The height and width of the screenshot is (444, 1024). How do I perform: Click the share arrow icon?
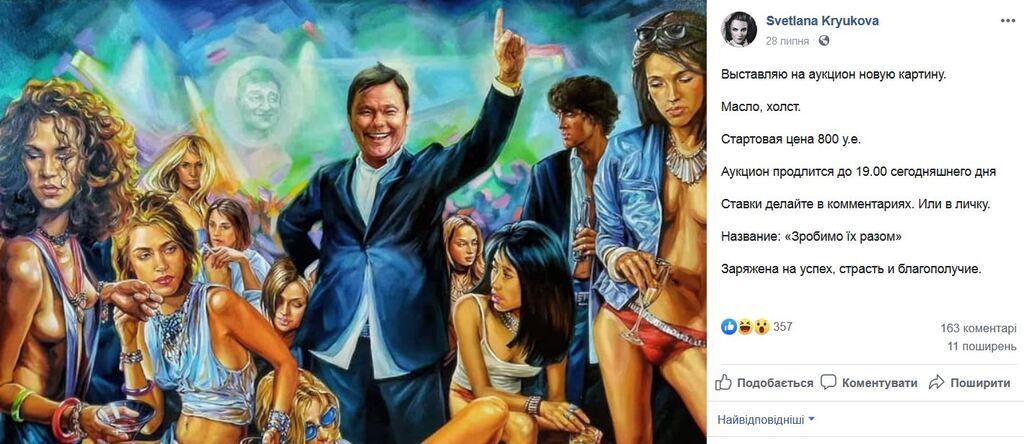937,383
